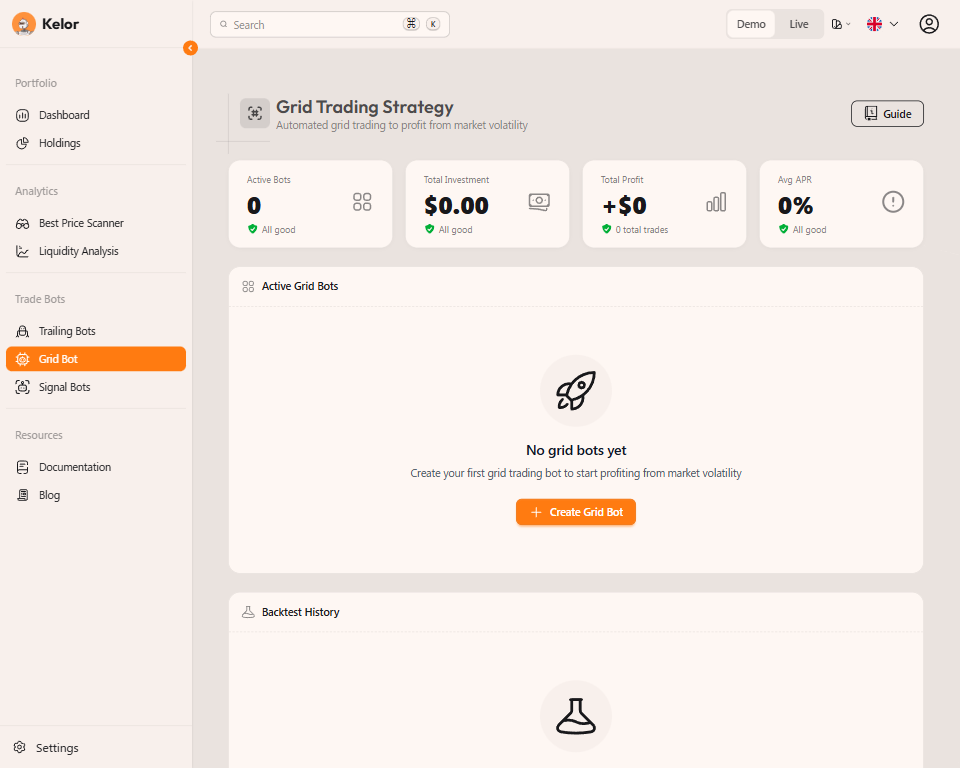Click the Kelor logo icon
The image size is (960, 768).
click(x=24, y=24)
